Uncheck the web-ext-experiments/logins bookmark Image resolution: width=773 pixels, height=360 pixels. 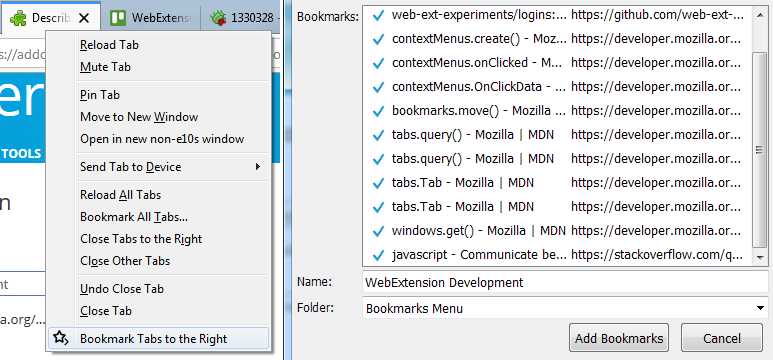379,15
